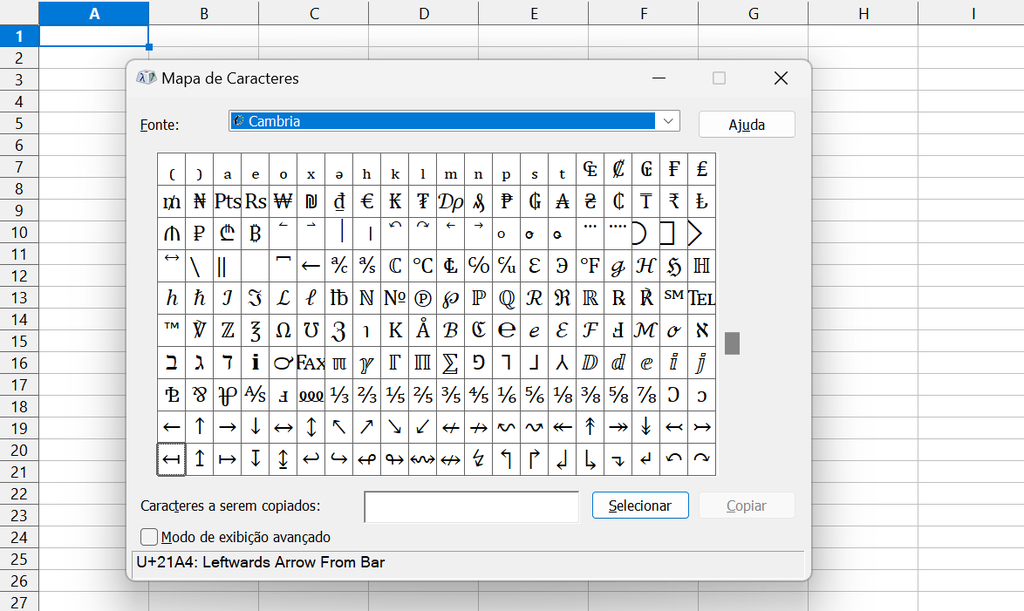This screenshot has height=611, width=1024.
Task: Pick the Naira ₦ currency character
Action: point(199,202)
